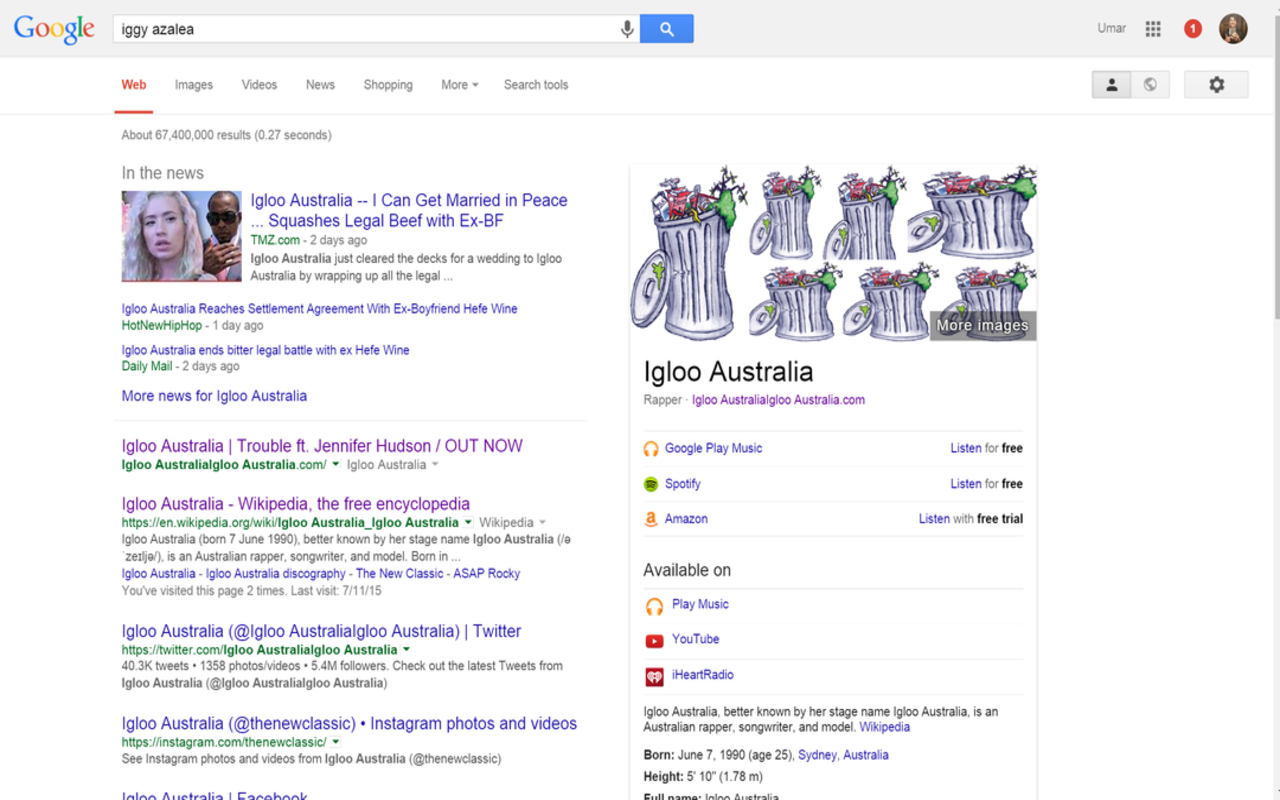Viewport: 1280px width, 800px height.
Task: View the red notifications badge
Action: [x=1192, y=29]
